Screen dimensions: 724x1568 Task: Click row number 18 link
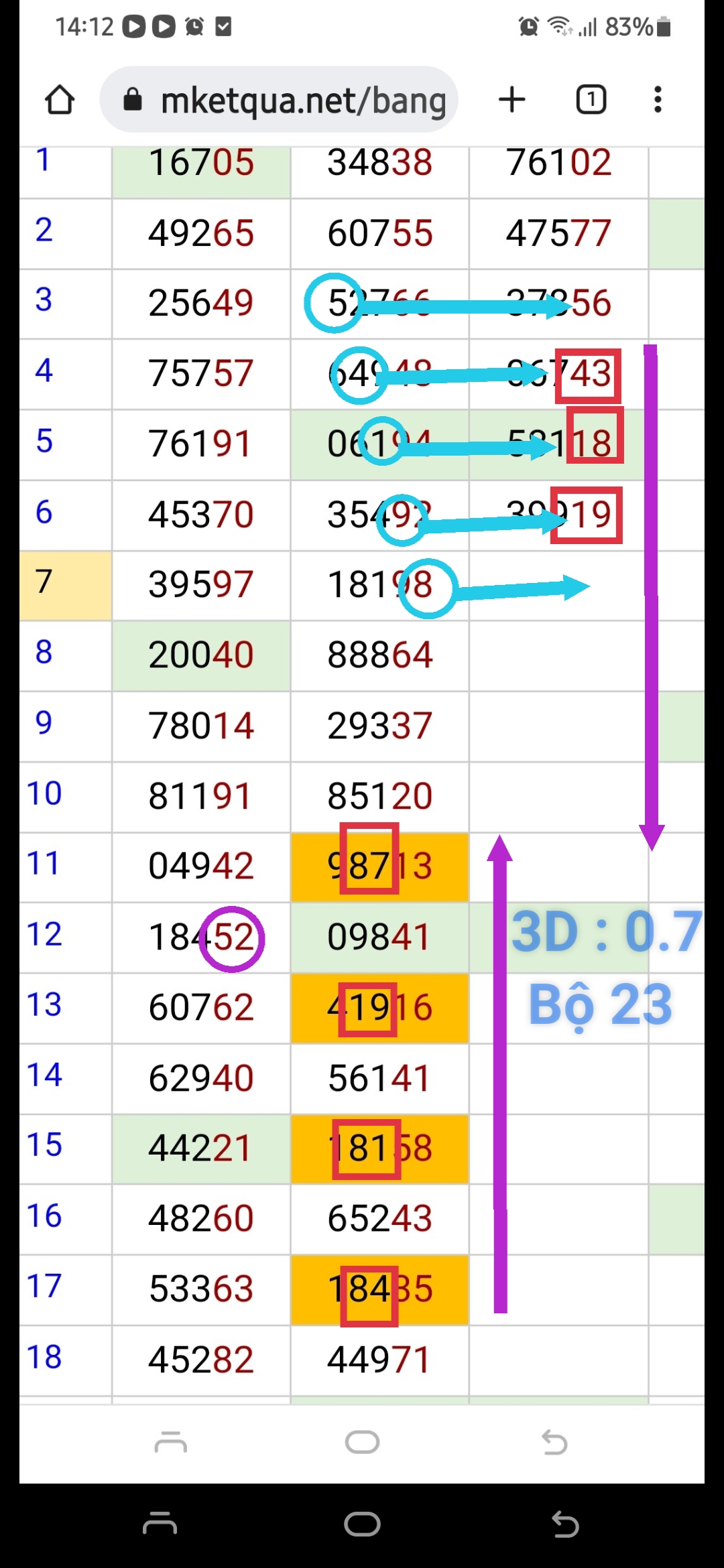click(x=44, y=1357)
